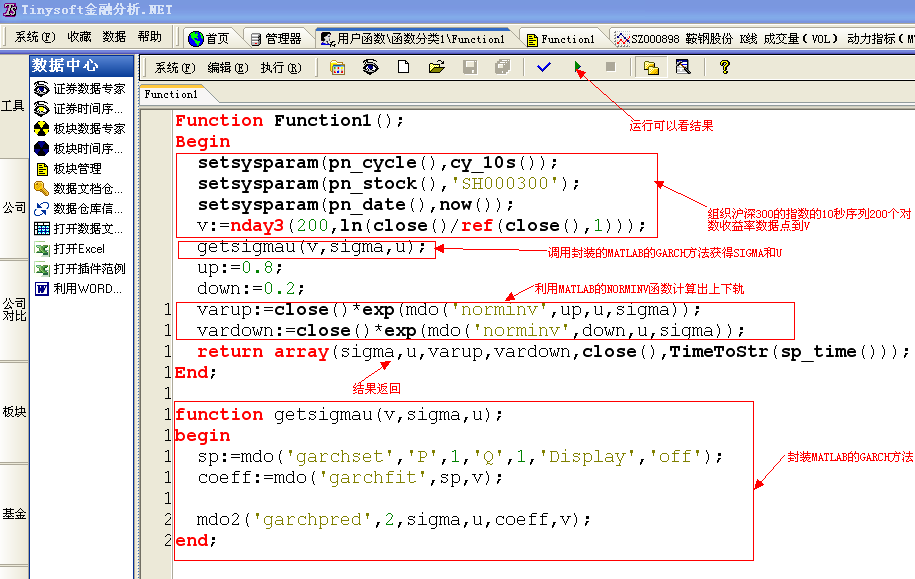915x579 pixels.
Task: Switch to the 管理器 tab
Action: (274, 39)
